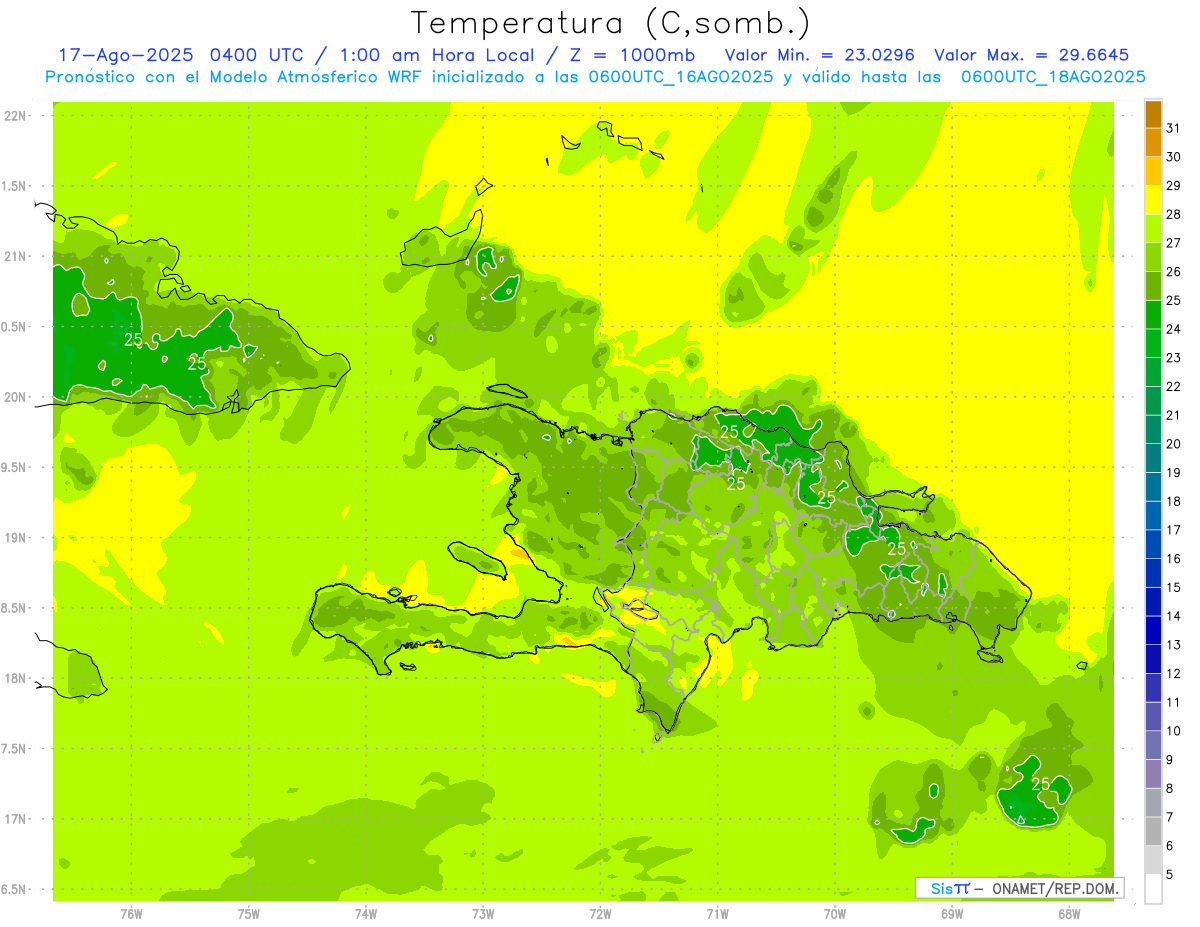
Task: Click the '17N' latitude label
Action: 17,819
